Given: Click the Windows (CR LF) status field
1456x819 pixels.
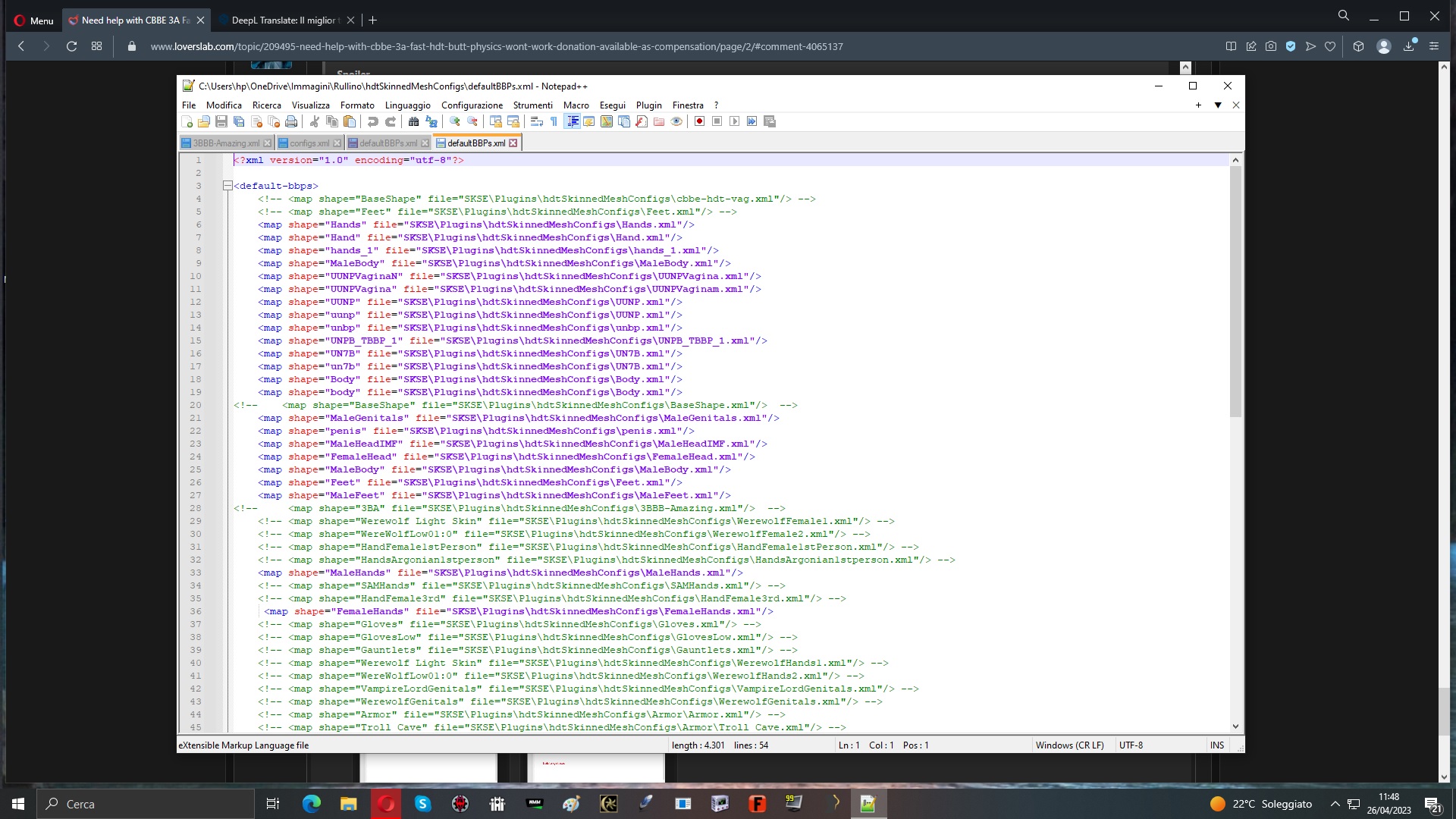Looking at the screenshot, I should coord(1069,745).
